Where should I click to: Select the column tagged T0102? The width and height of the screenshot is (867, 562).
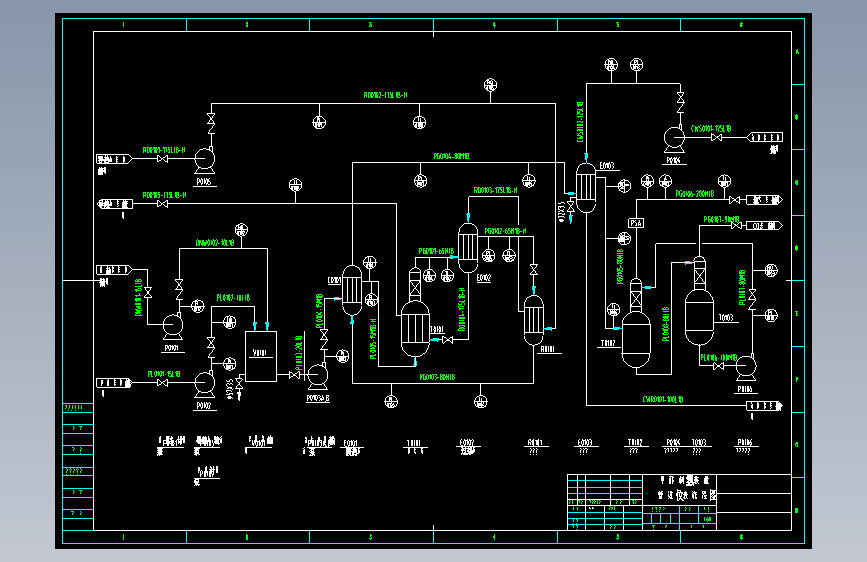coord(636,324)
